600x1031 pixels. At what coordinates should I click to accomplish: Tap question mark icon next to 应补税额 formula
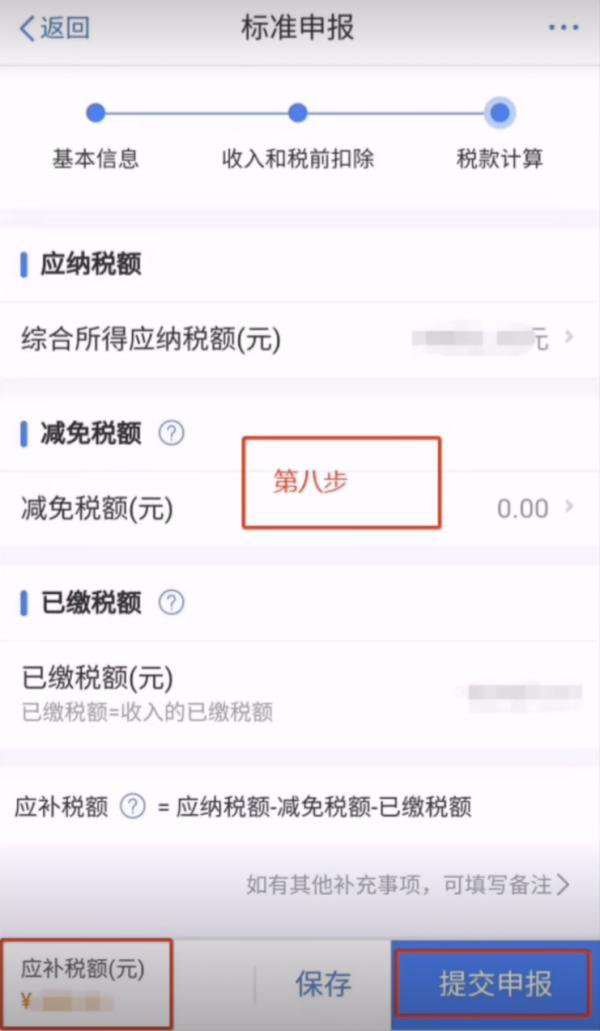pos(133,806)
